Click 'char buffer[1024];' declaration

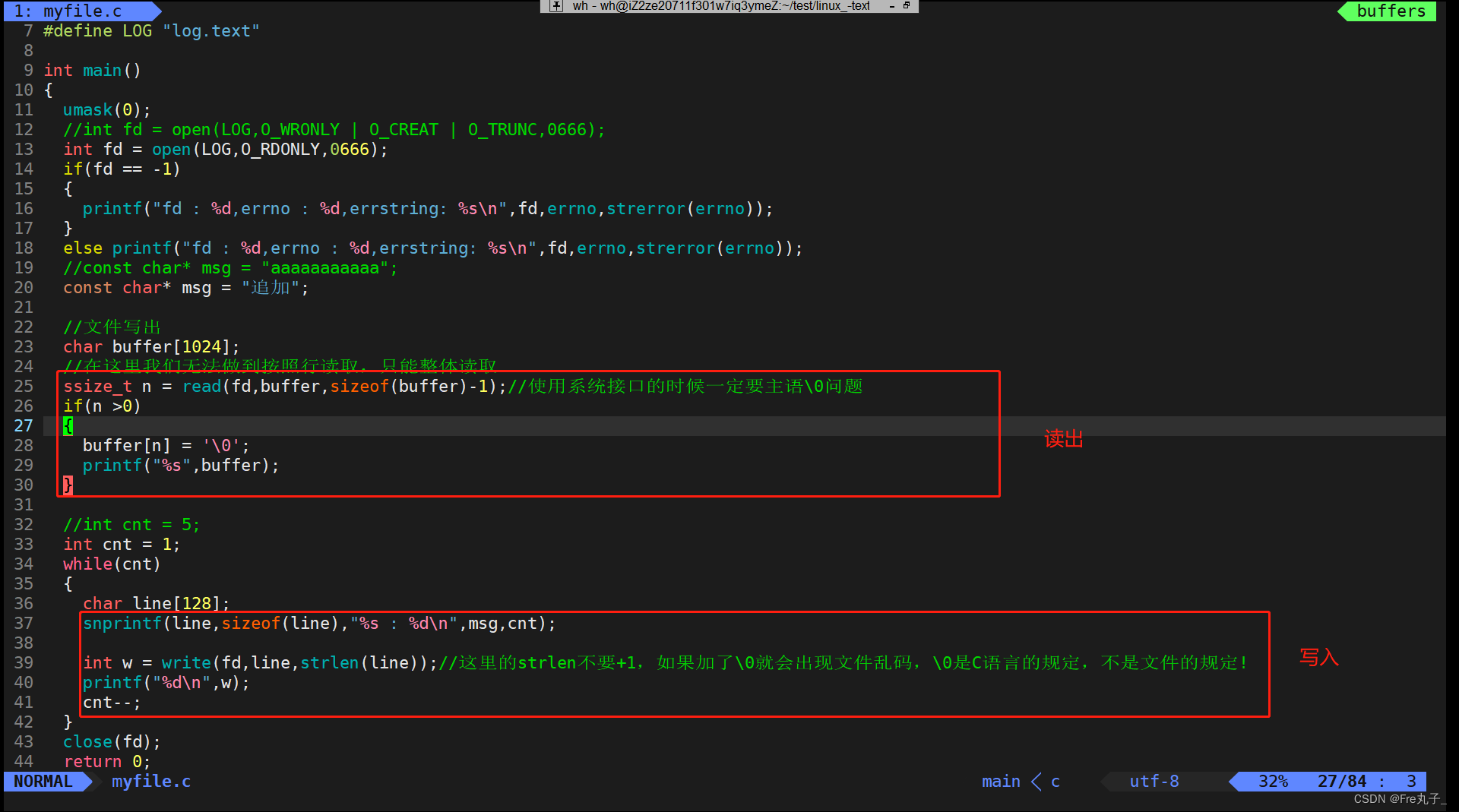click(x=151, y=347)
